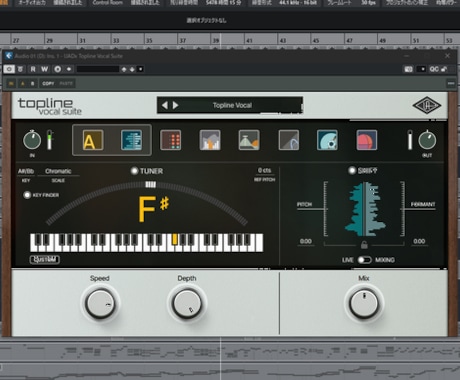
Task: Open the gray diagonal curve module icon
Action: pos(288,140)
